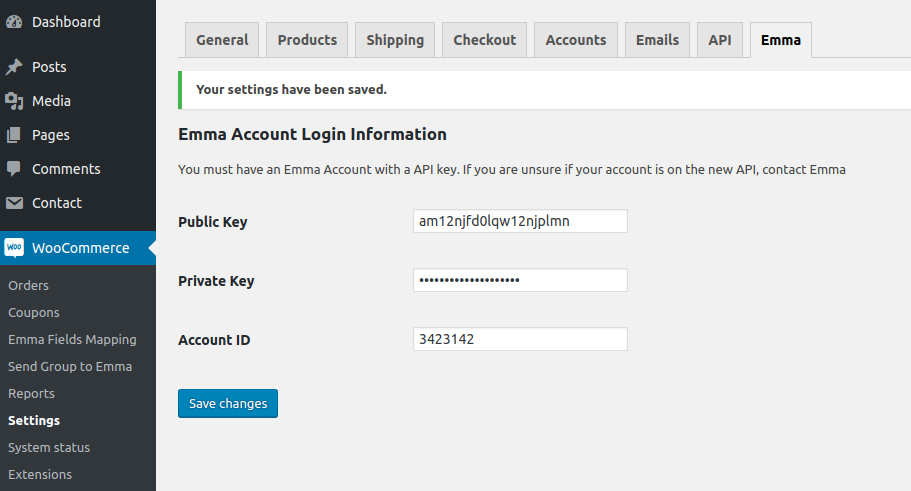Click into the Private Key field

click(x=520, y=280)
